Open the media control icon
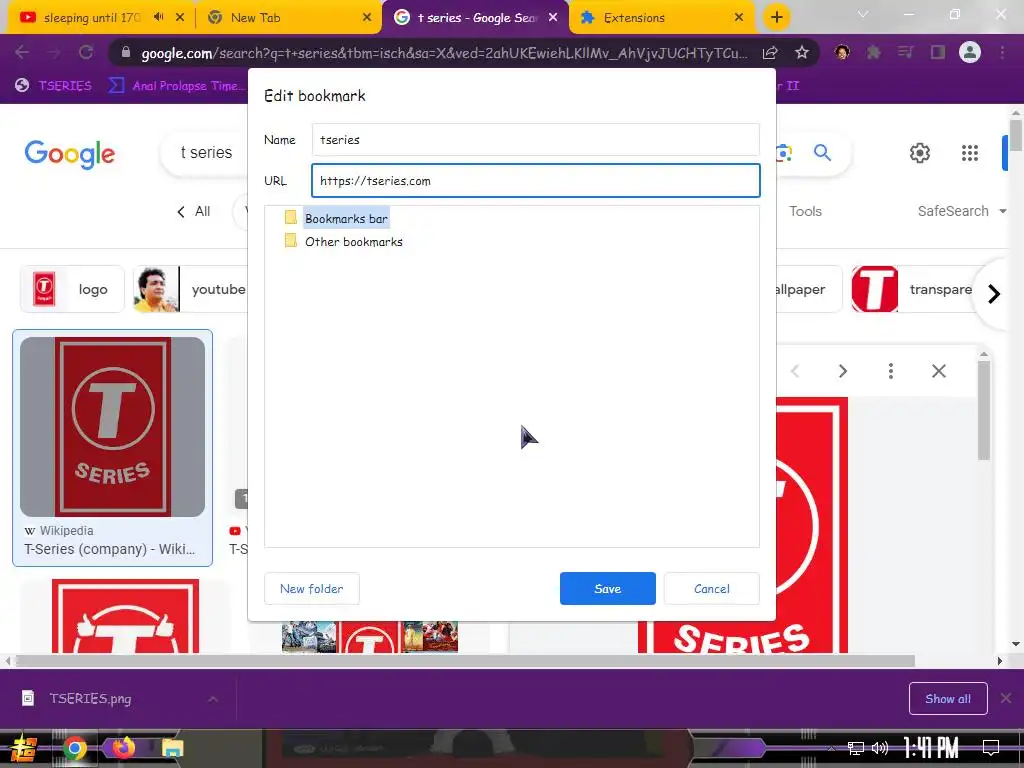 (x=905, y=52)
